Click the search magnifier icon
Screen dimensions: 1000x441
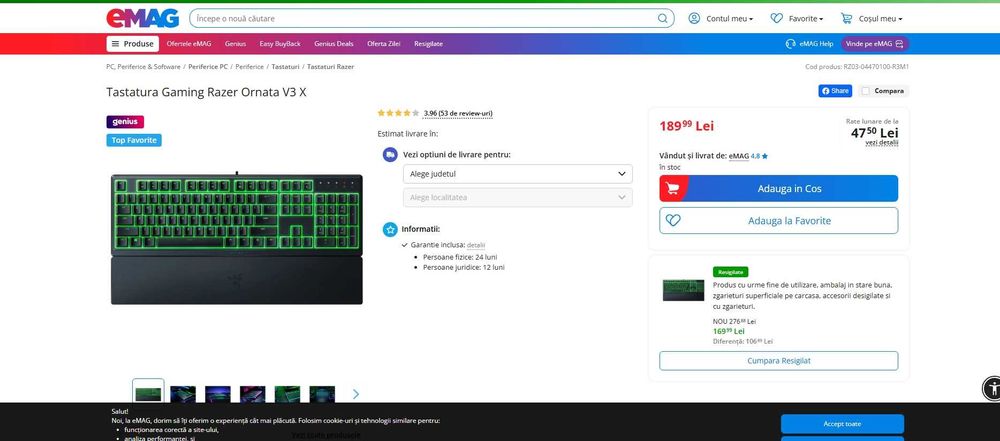663,19
